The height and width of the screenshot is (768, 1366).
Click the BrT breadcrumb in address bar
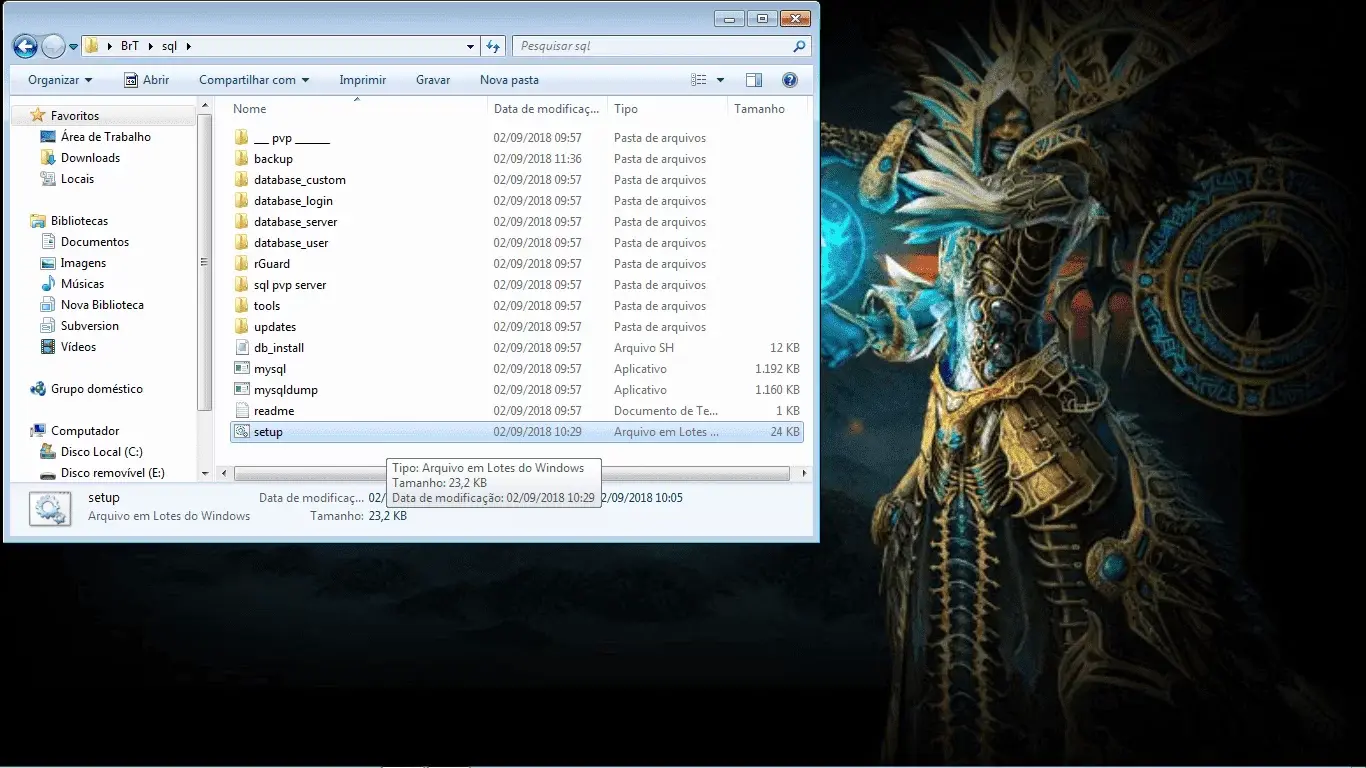coord(130,46)
